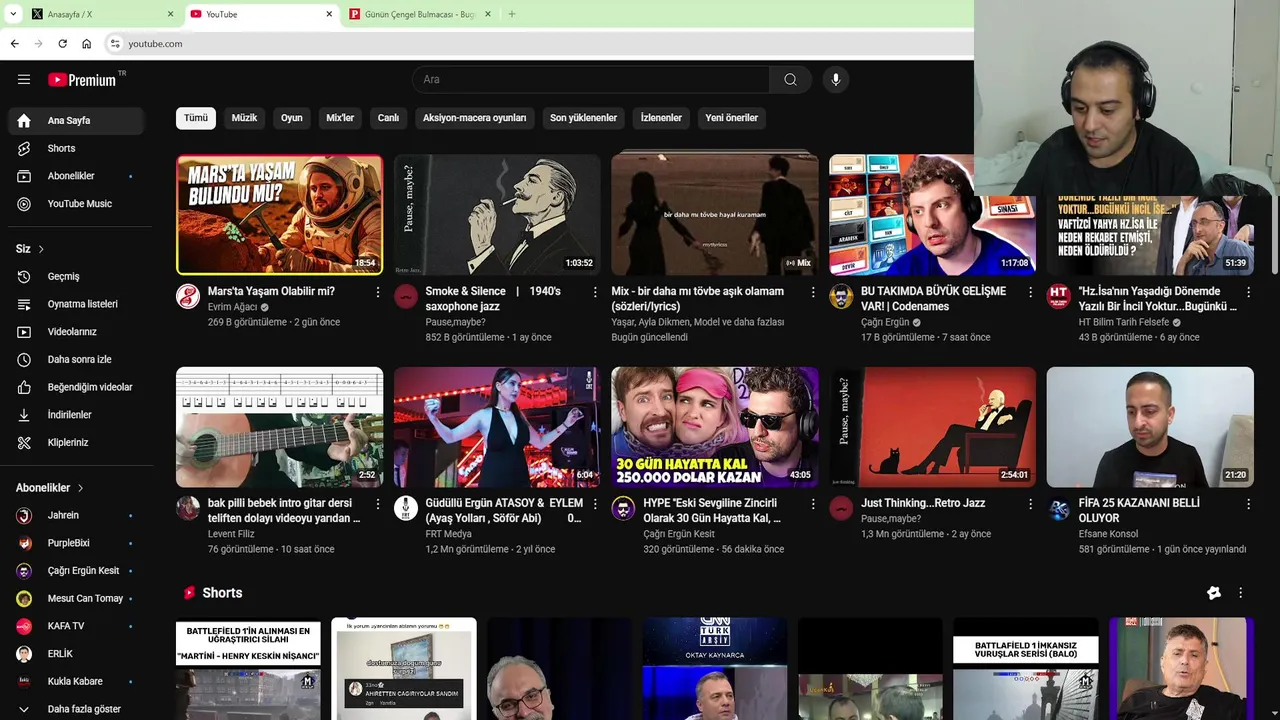Open options for Mars'ta Yaşam Olabilir mi
Screen dimensions: 1280x720
377,292
